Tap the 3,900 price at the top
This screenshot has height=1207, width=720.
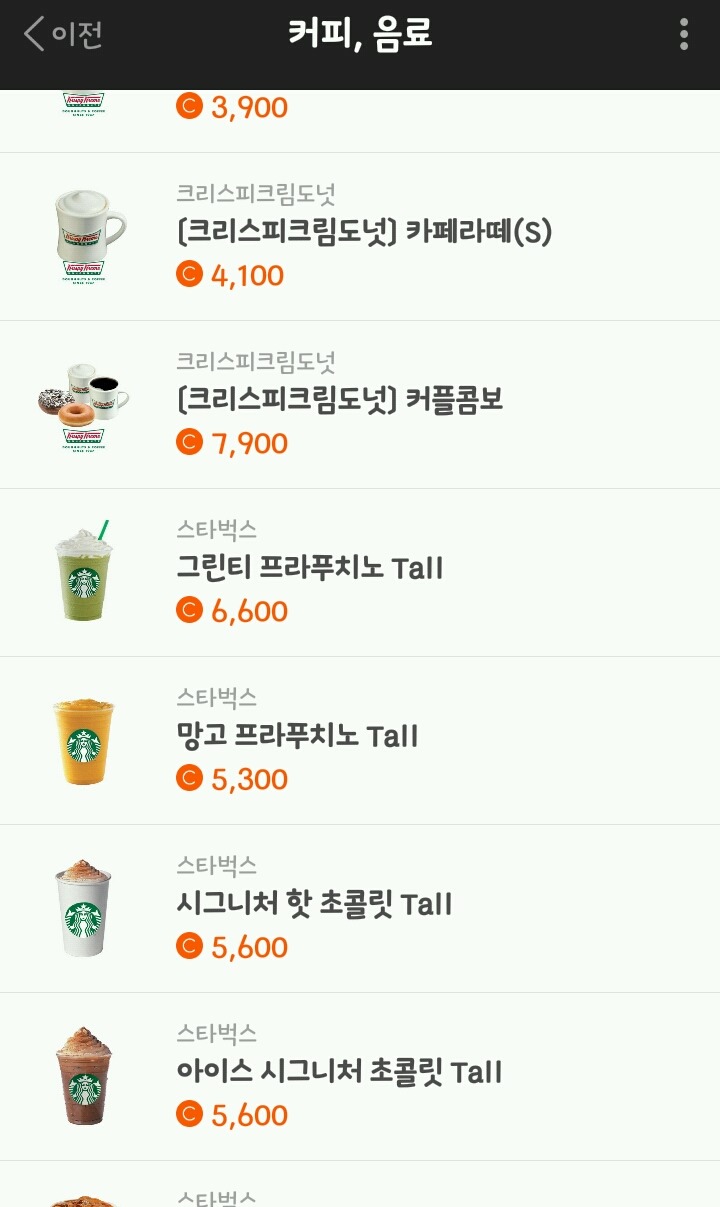click(249, 107)
